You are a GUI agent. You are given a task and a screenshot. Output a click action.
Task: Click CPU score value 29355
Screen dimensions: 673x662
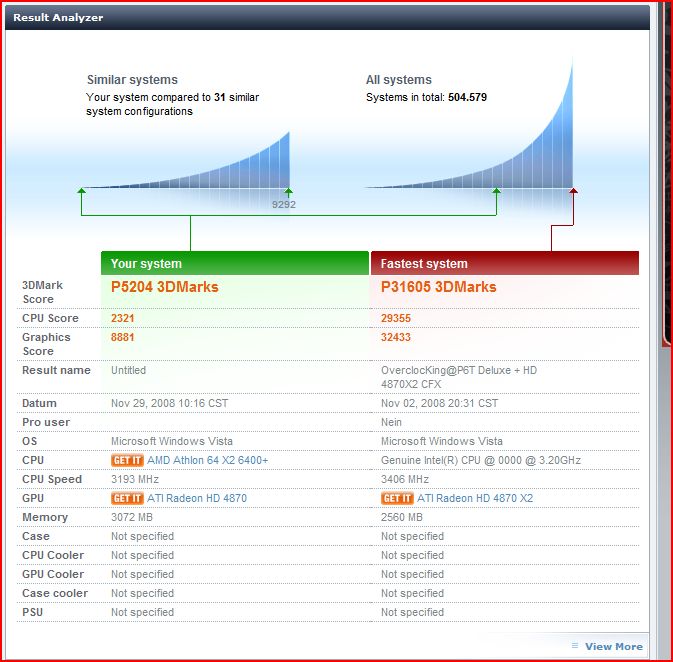[x=396, y=318]
